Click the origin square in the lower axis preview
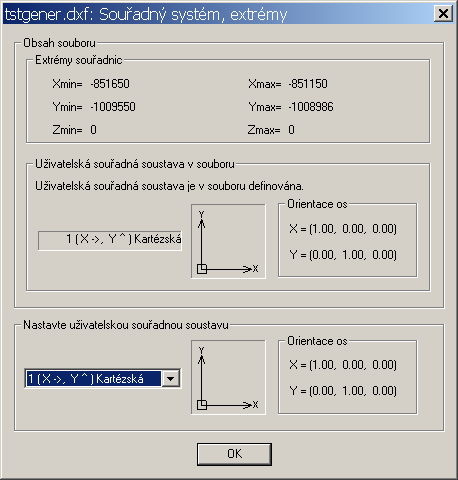The height and width of the screenshot is (480, 458). point(202,405)
